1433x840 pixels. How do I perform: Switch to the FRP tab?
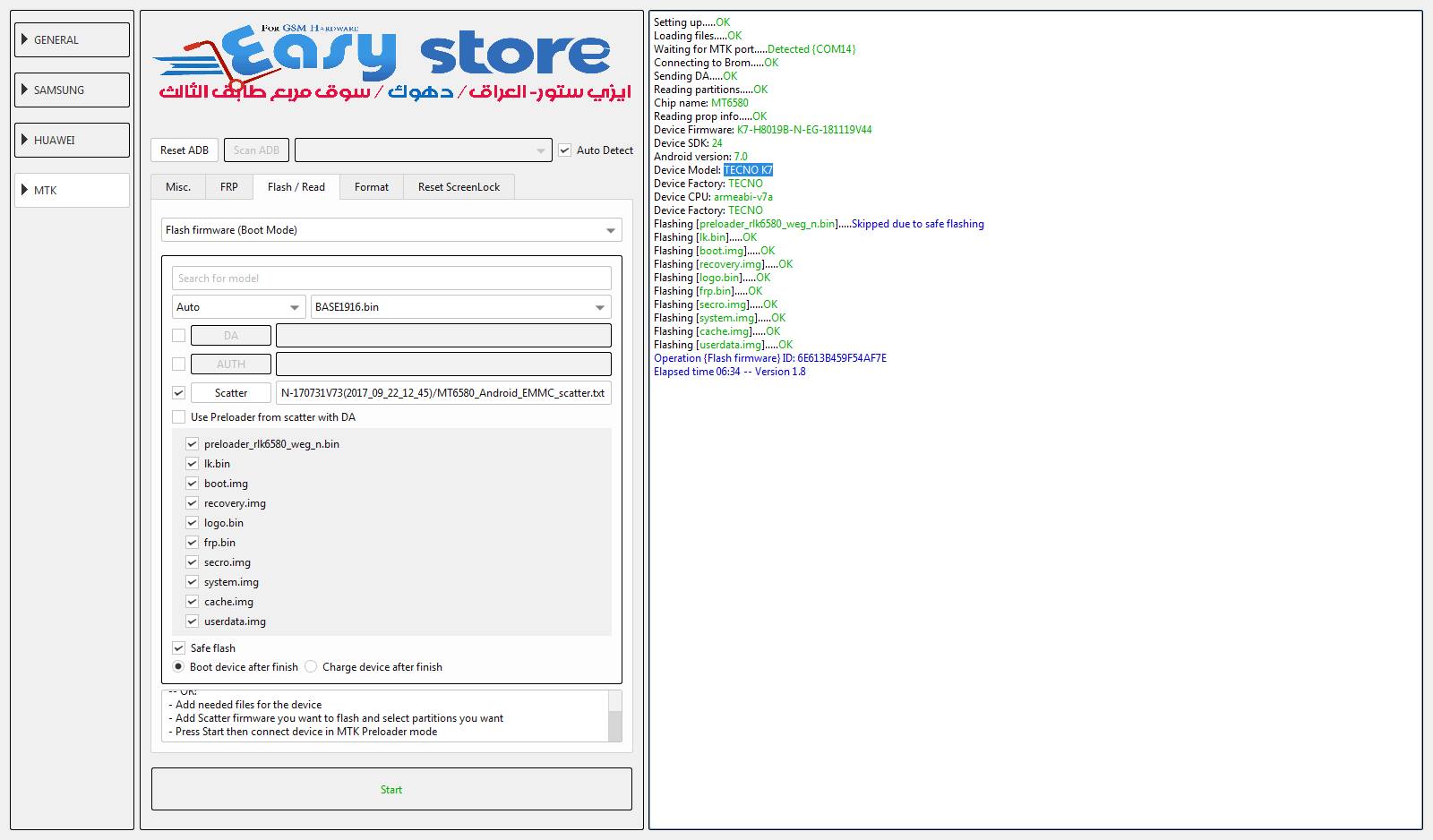pyautogui.click(x=229, y=186)
